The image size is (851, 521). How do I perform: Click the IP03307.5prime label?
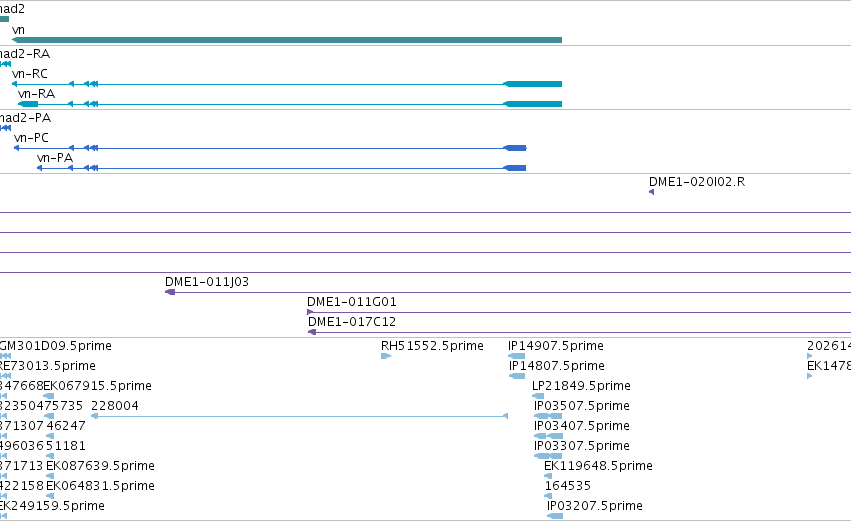pos(582,446)
